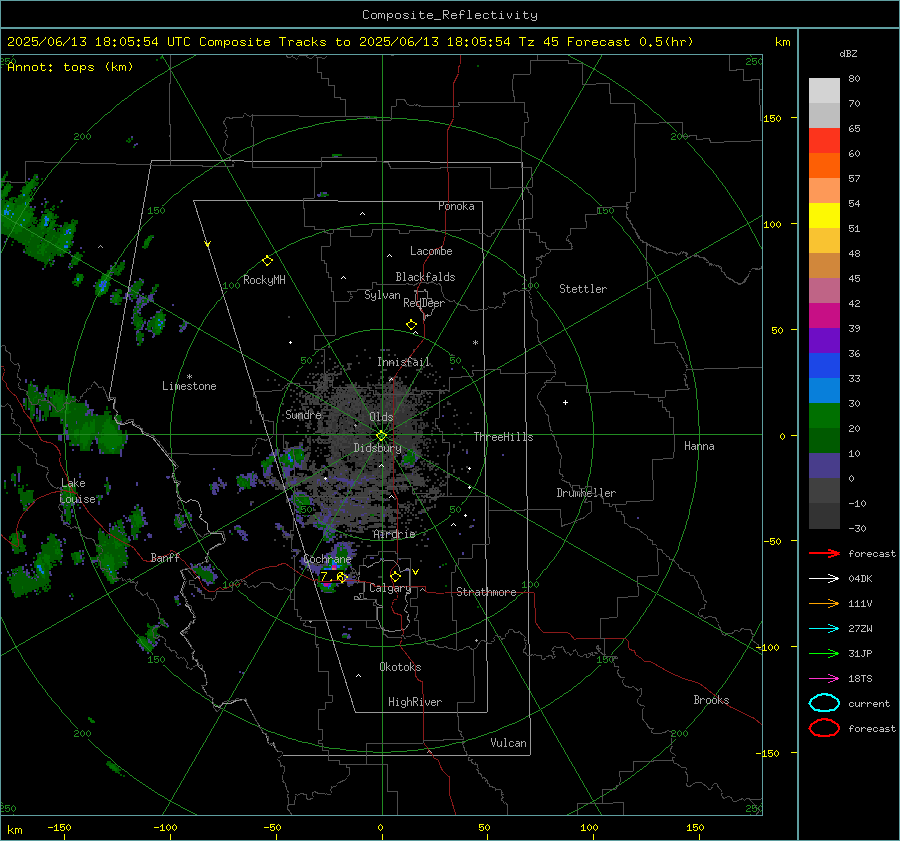The height and width of the screenshot is (841, 900).
Task: Click the RockyMH label
Action: tap(264, 280)
